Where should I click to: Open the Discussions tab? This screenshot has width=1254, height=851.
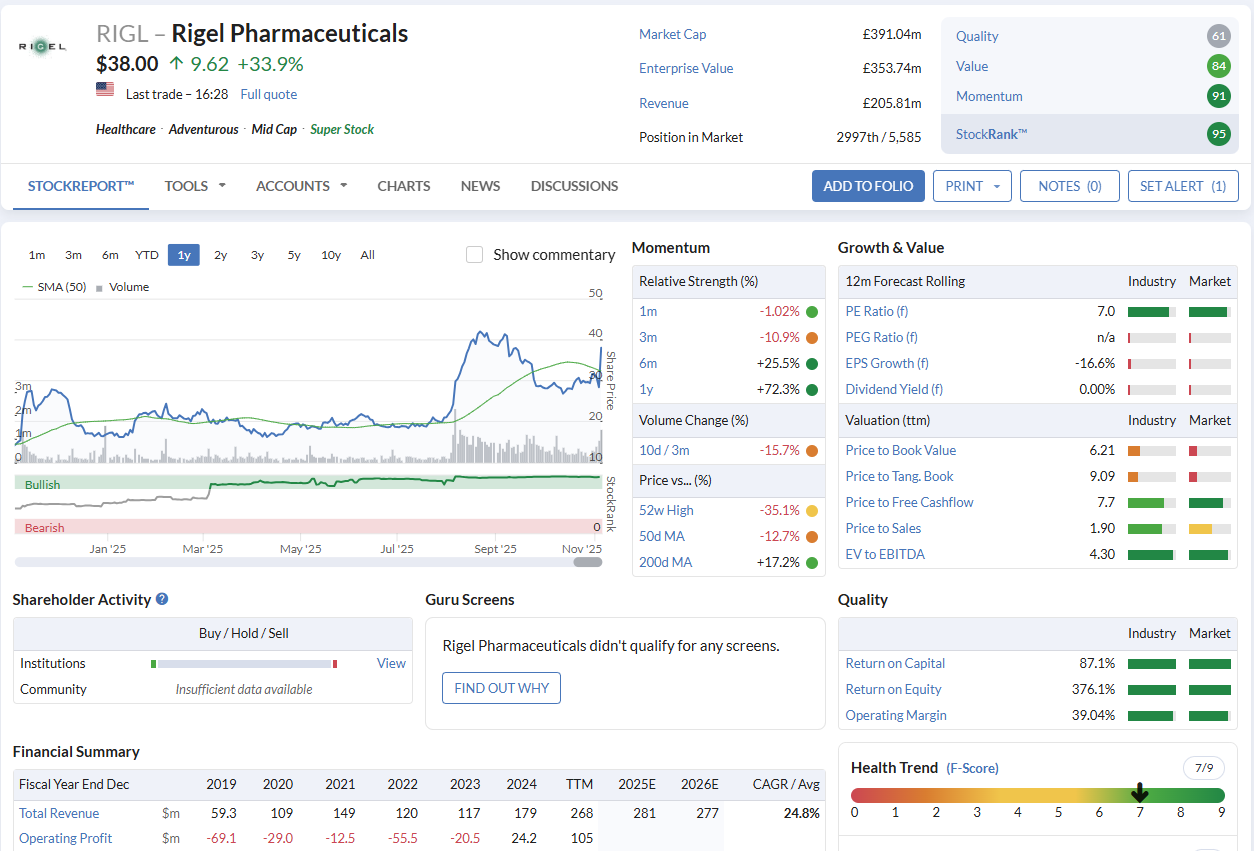coord(574,186)
